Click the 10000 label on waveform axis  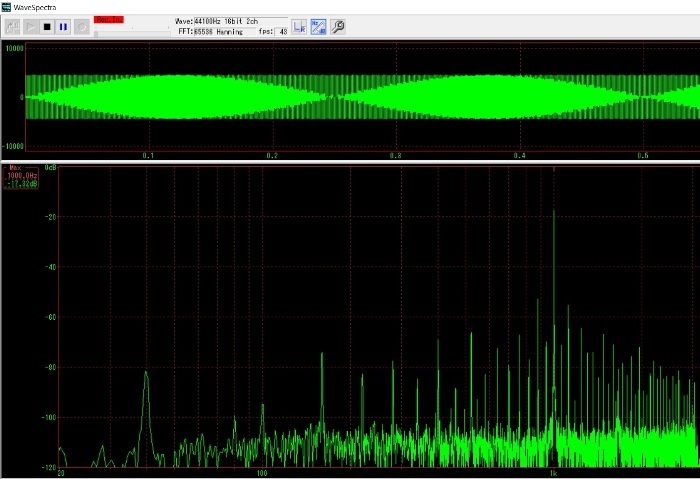(14, 48)
